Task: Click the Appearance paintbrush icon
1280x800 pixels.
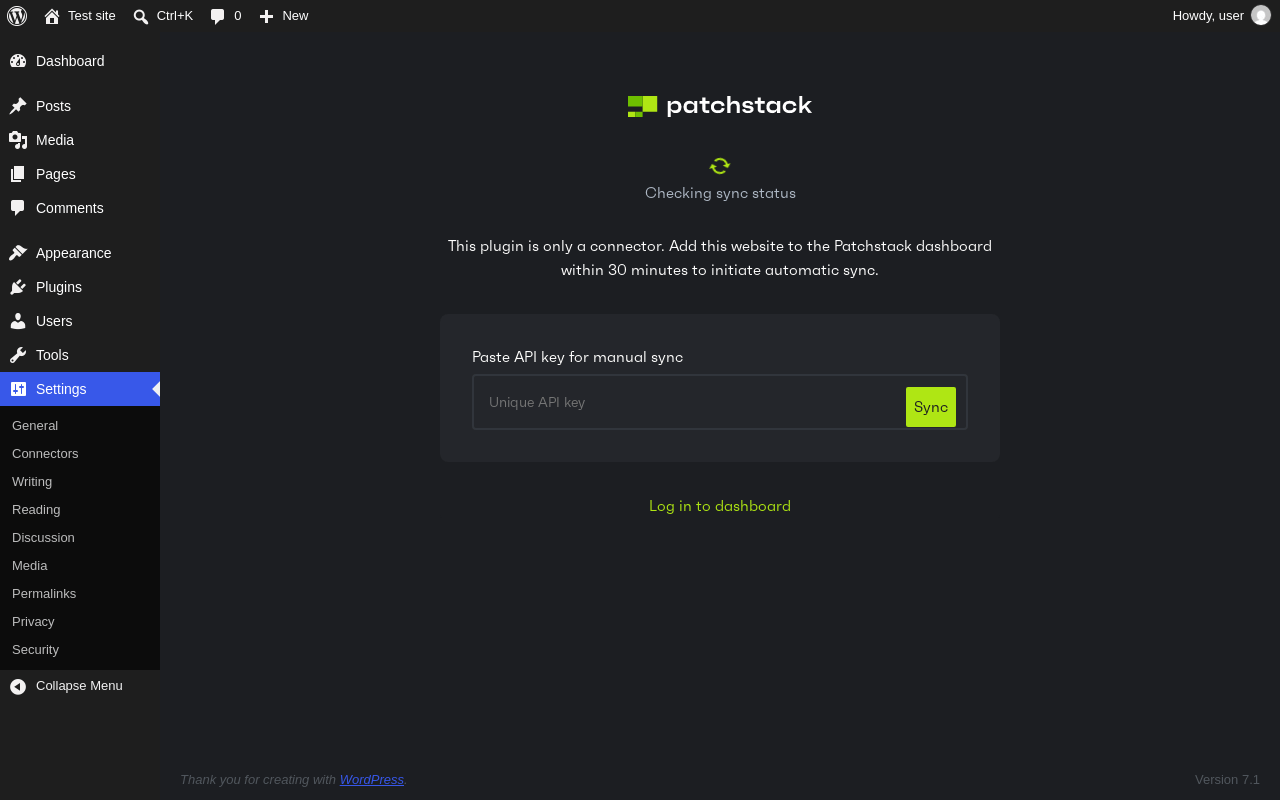Action: click(18, 253)
